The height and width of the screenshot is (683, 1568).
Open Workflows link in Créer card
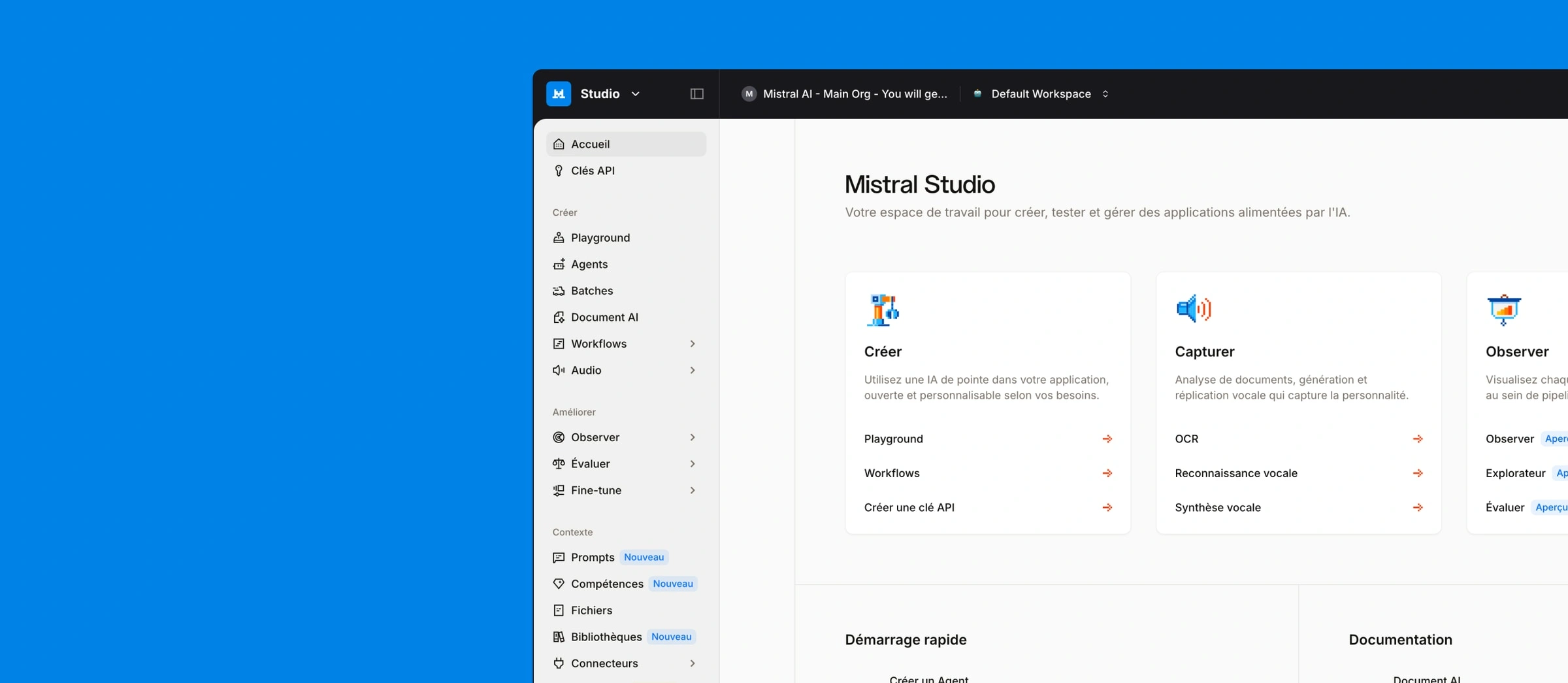point(988,473)
